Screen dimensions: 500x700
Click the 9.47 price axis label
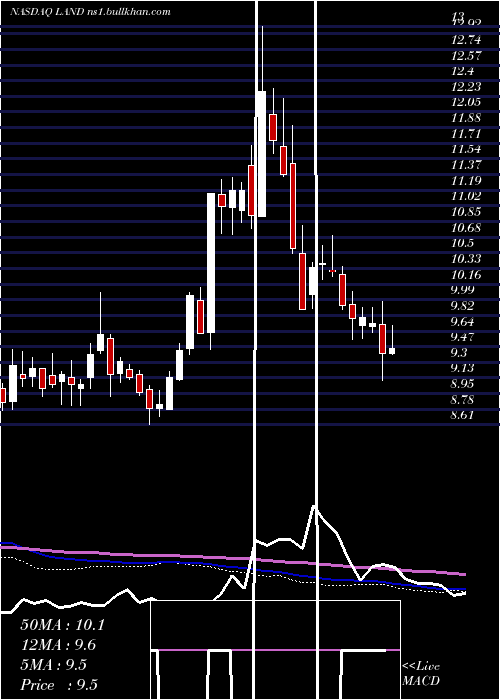pos(464,337)
